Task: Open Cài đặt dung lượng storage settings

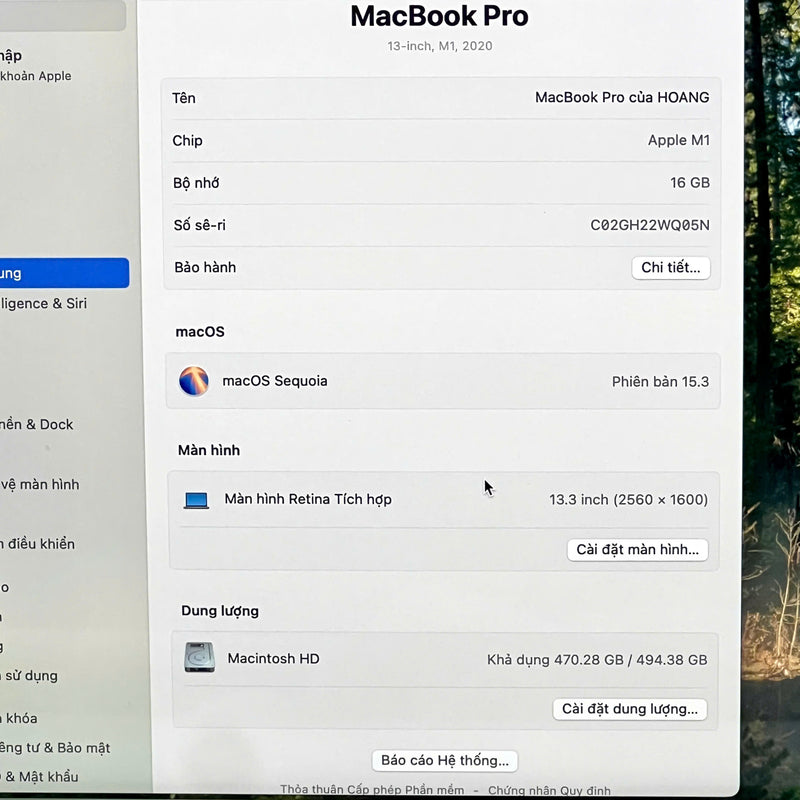Action: [629, 709]
